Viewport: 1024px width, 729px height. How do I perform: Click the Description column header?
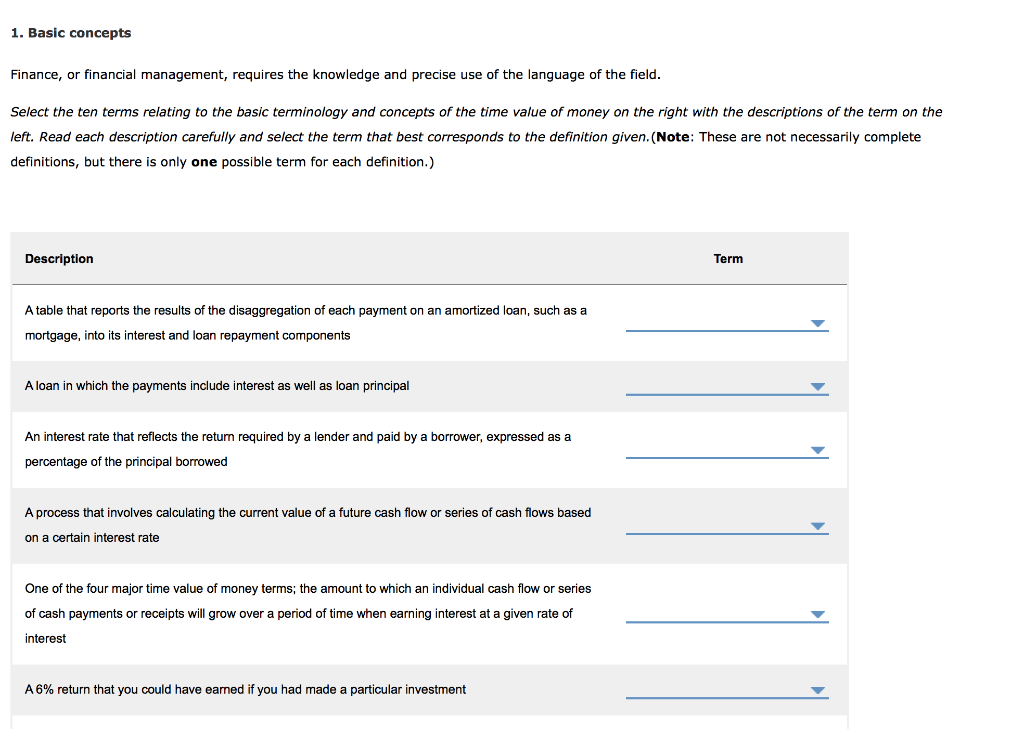pyautogui.click(x=59, y=258)
